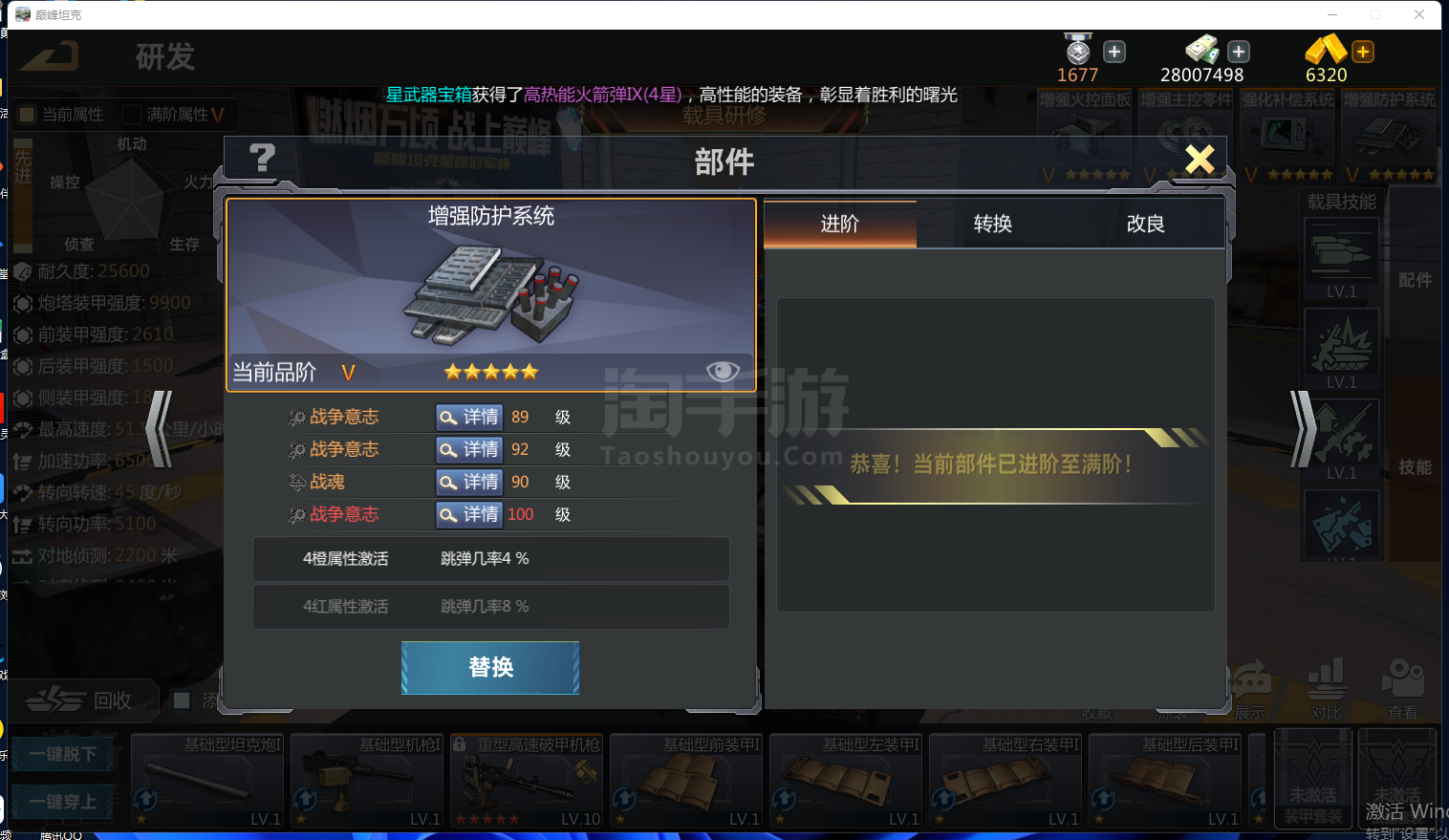Add gold bars with plus icon
1449x840 pixels.
point(1363,52)
